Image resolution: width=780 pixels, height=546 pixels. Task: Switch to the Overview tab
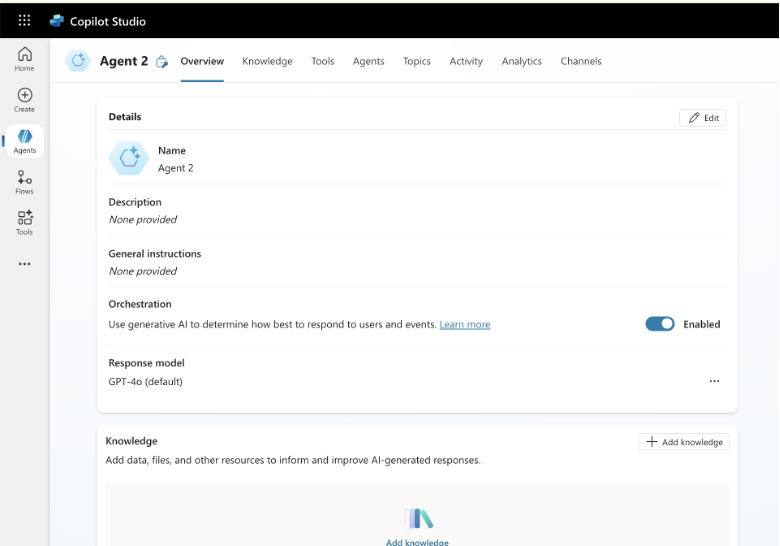pyautogui.click(x=202, y=61)
